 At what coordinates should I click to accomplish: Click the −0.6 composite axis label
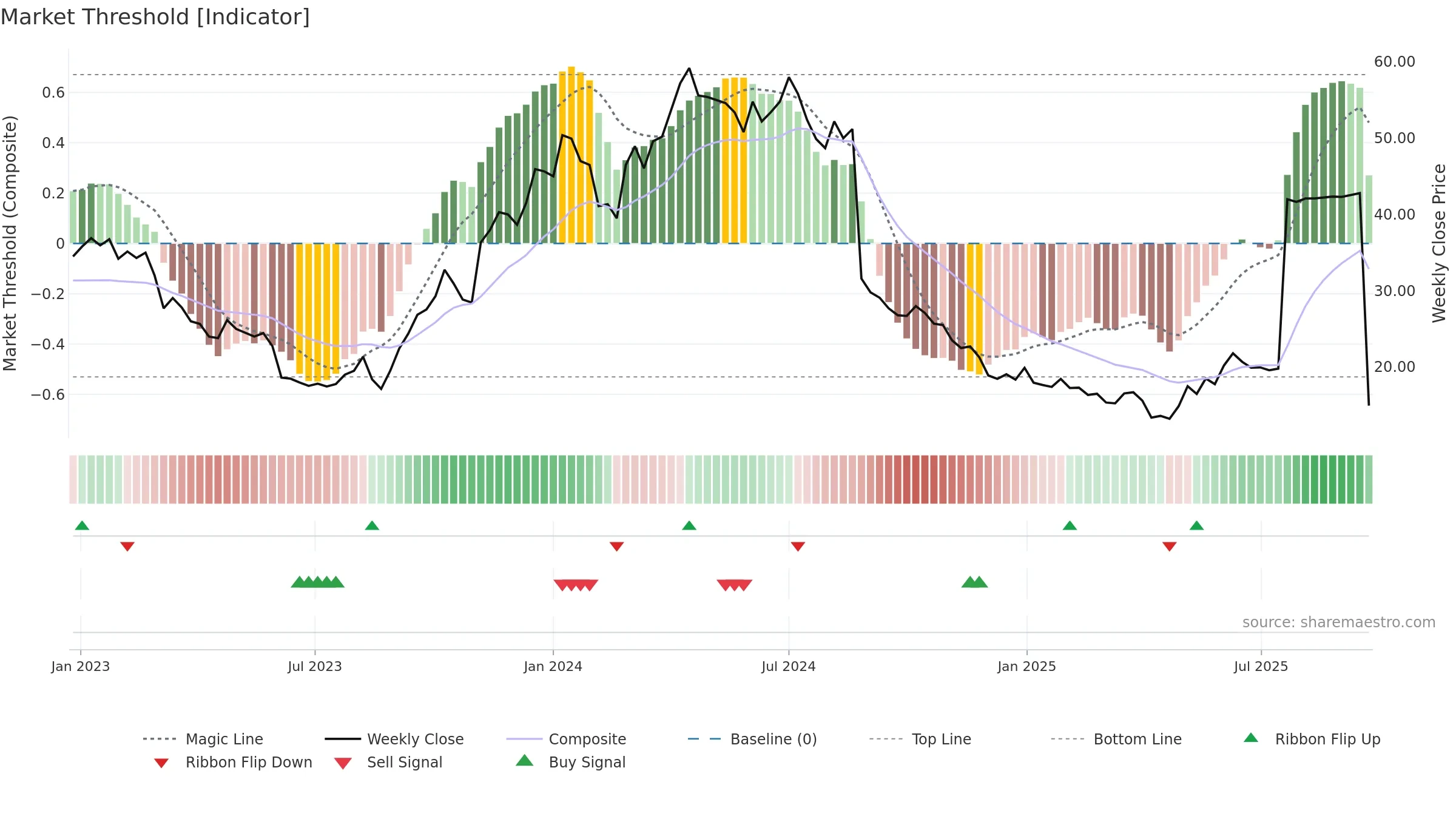click(x=48, y=395)
